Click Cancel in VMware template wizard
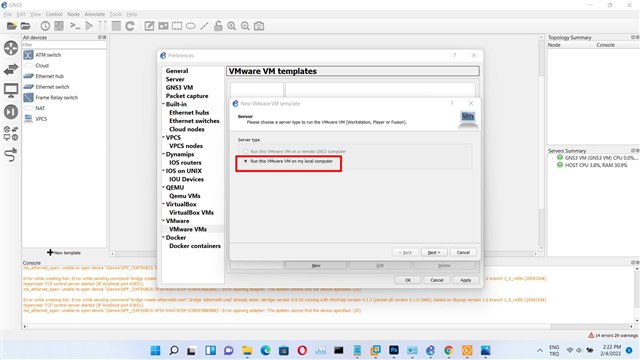640x360 pixels. click(x=463, y=253)
